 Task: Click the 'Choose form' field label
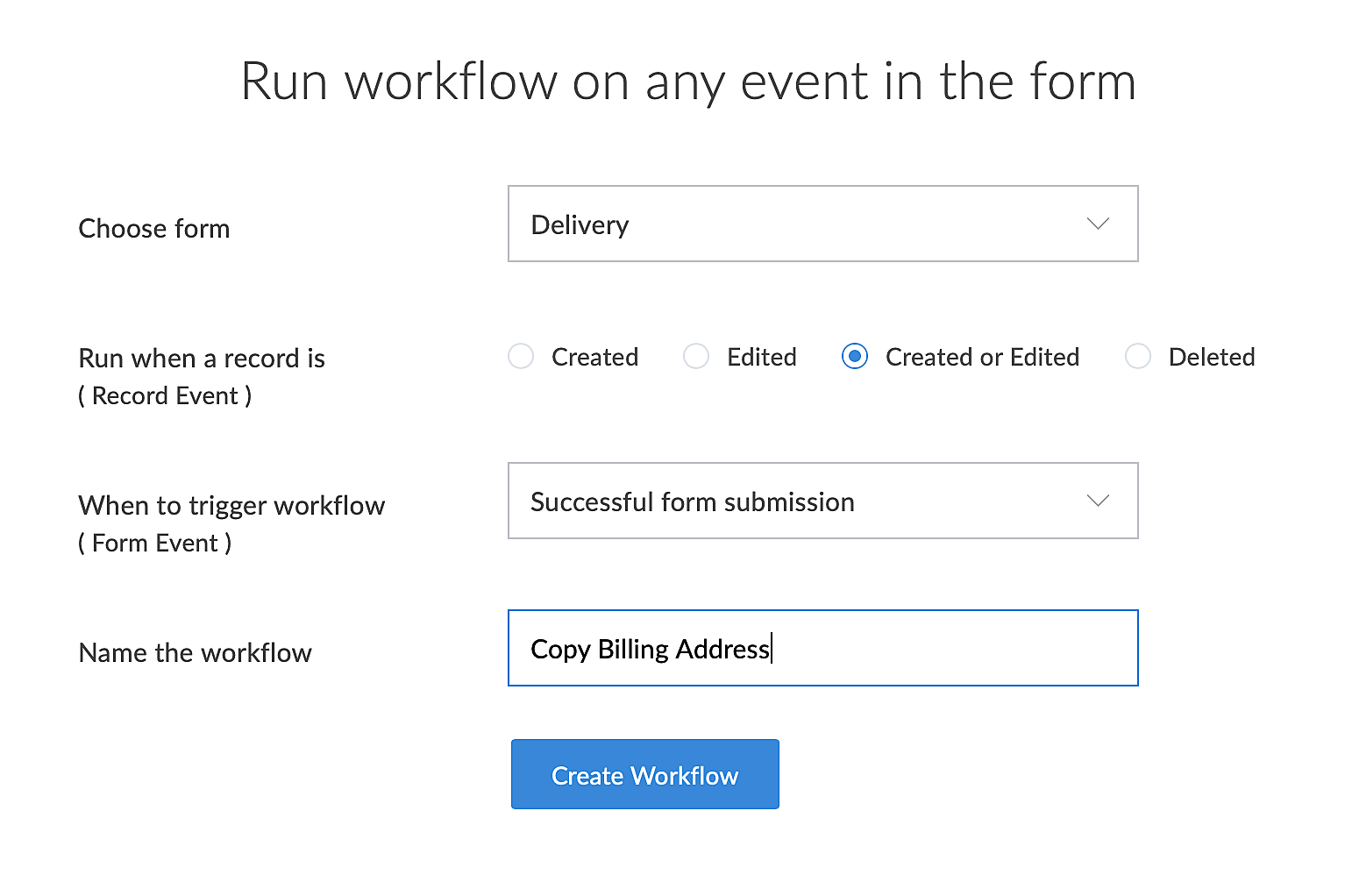click(154, 229)
